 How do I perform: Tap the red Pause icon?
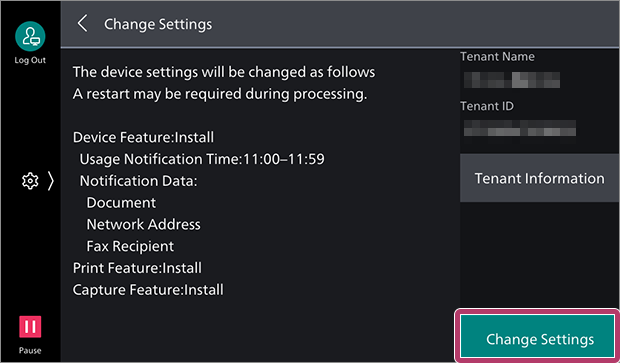tap(30, 327)
